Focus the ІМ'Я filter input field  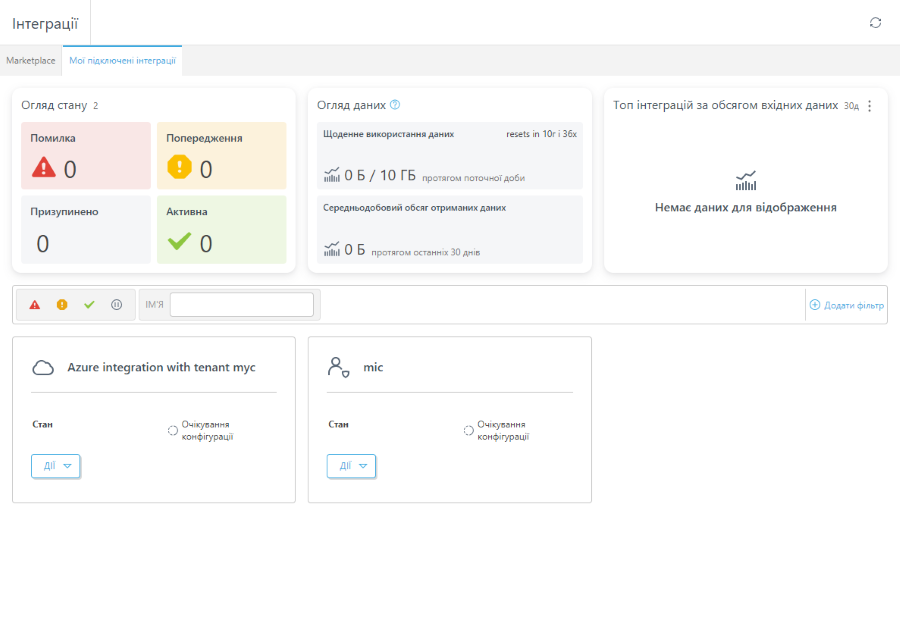pyautogui.click(x=242, y=304)
